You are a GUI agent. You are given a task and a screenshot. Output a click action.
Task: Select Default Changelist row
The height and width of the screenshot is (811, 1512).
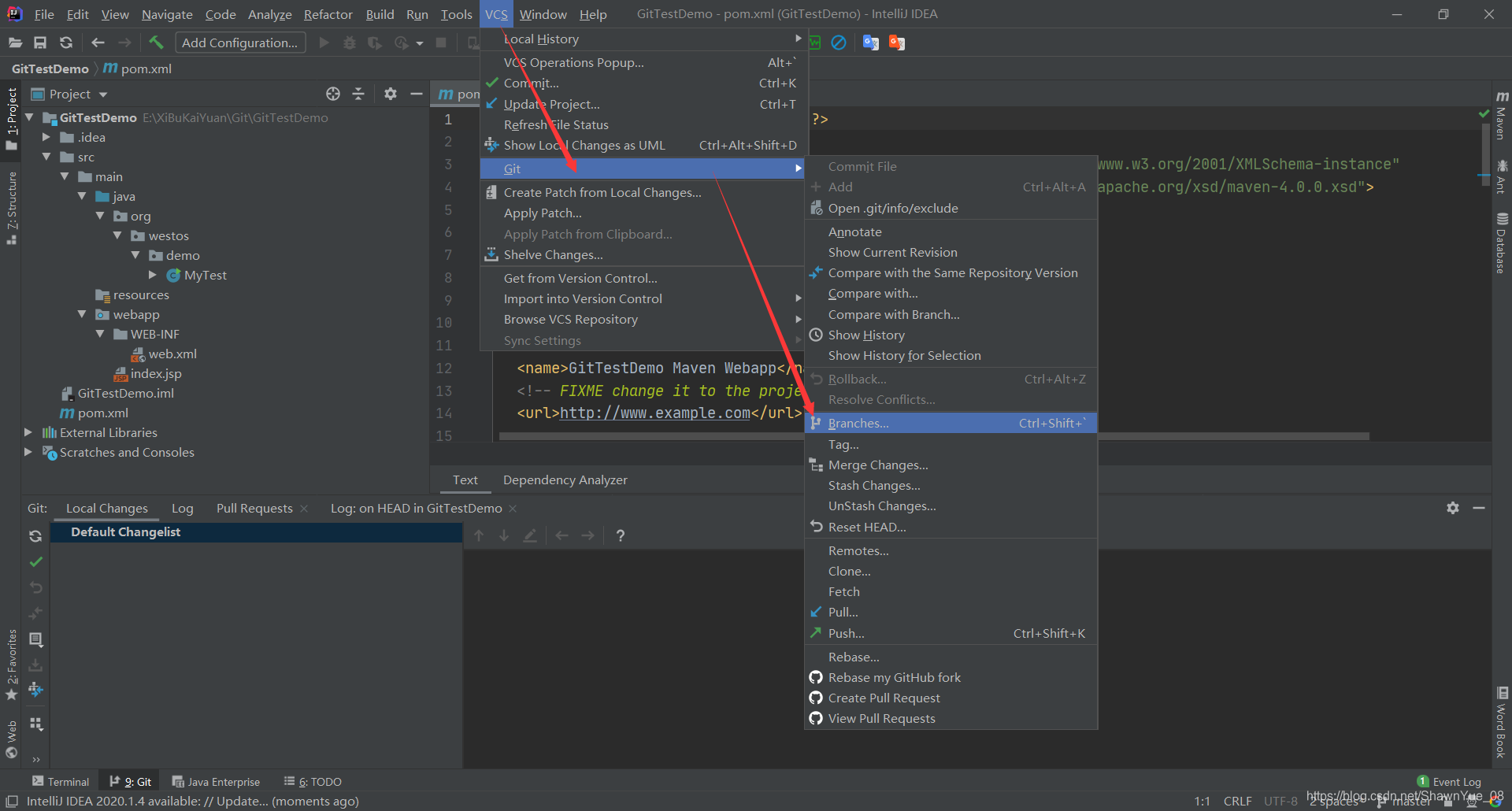(x=256, y=532)
